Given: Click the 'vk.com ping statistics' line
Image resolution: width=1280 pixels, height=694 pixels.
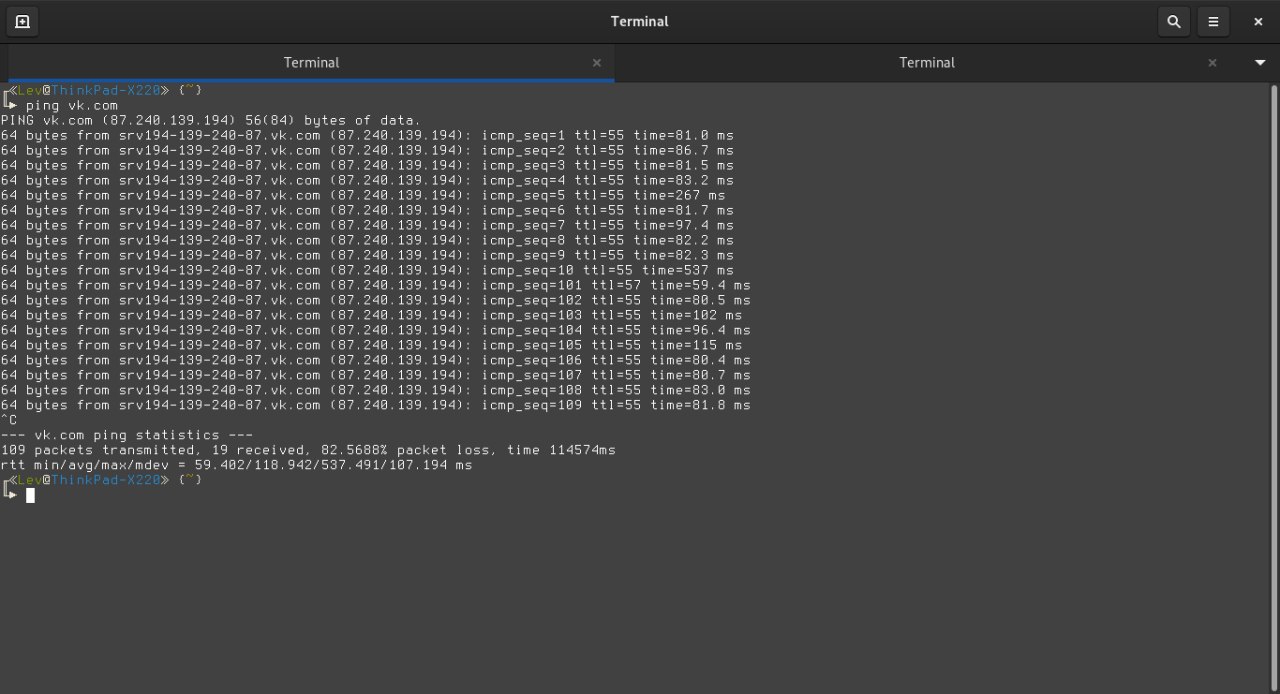Looking at the screenshot, I should point(127,435).
